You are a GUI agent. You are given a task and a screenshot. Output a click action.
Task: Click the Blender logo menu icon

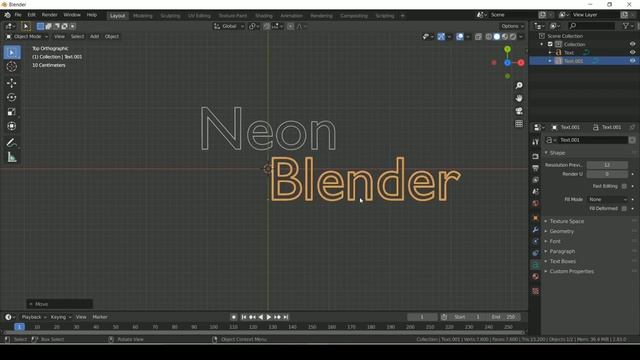7,15
